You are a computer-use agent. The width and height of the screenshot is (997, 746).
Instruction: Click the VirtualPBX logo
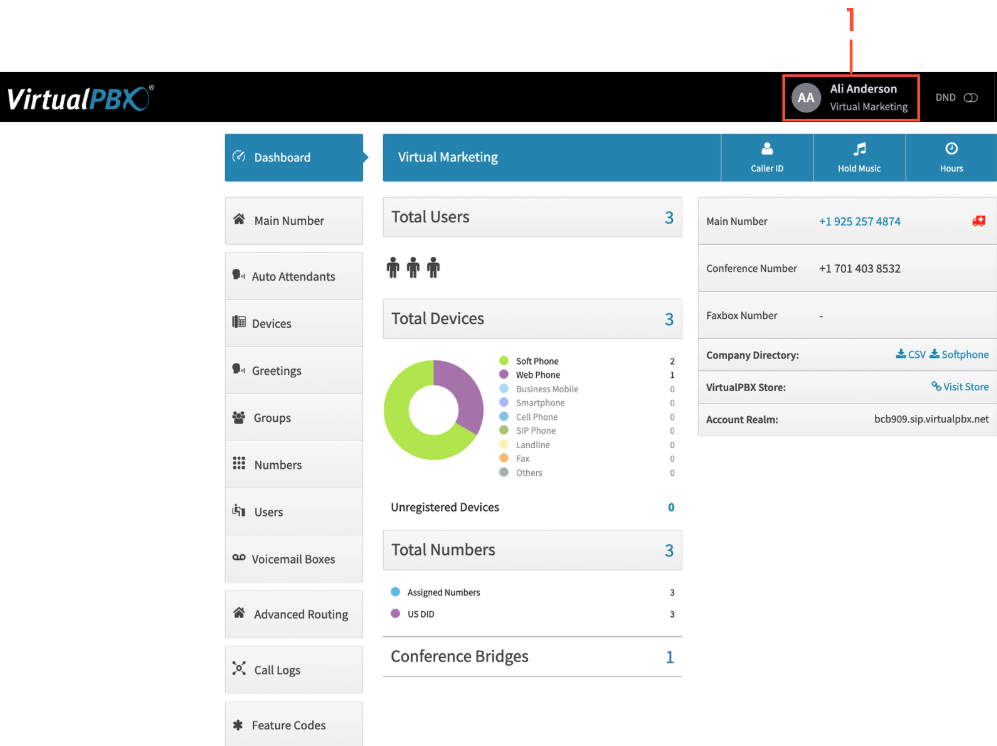(80, 99)
